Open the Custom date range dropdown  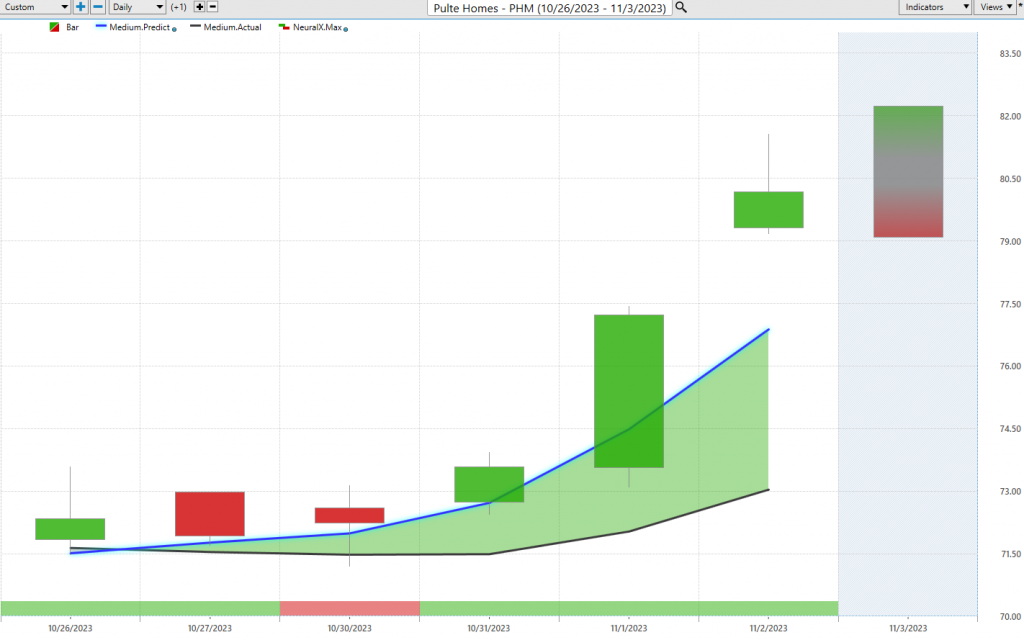click(35, 7)
